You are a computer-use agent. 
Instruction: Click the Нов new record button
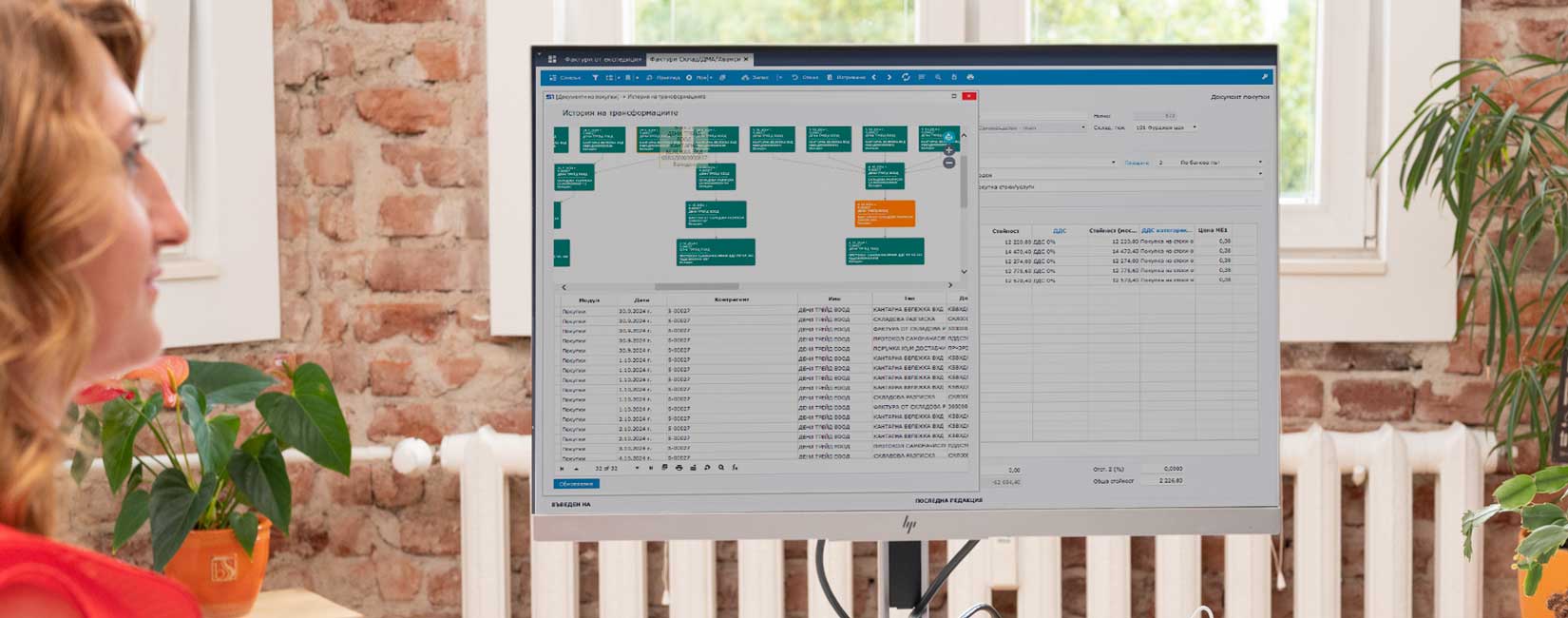coord(698,77)
